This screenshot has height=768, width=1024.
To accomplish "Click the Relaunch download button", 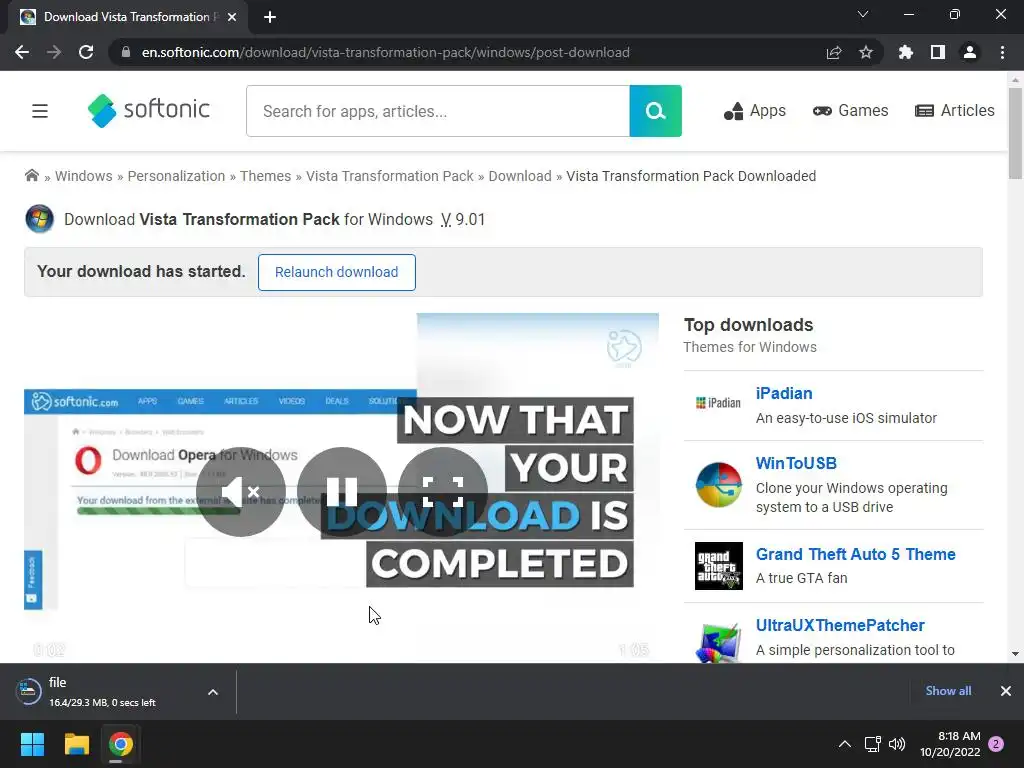I will [x=336, y=272].
